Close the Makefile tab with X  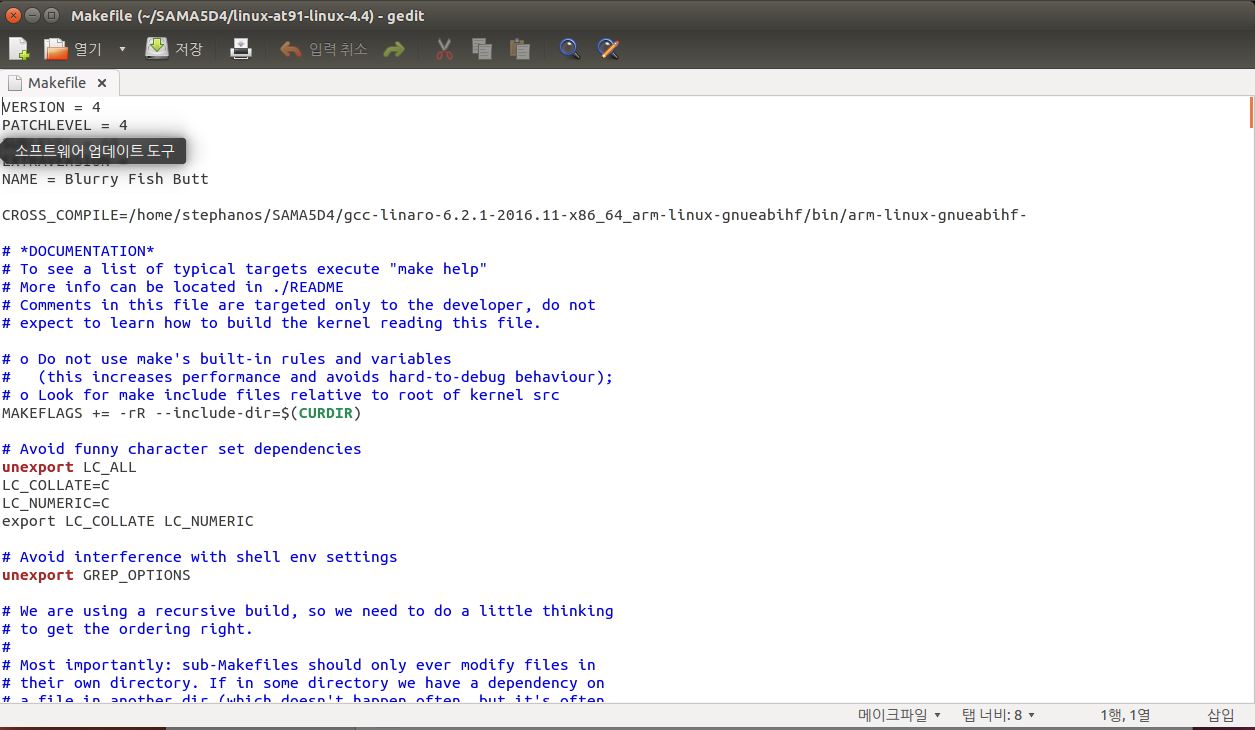coord(102,83)
